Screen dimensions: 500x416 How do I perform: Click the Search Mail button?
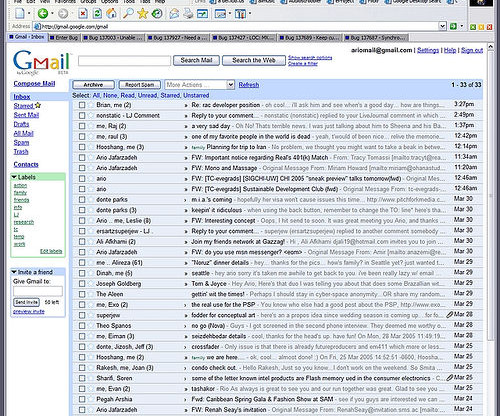click(196, 60)
